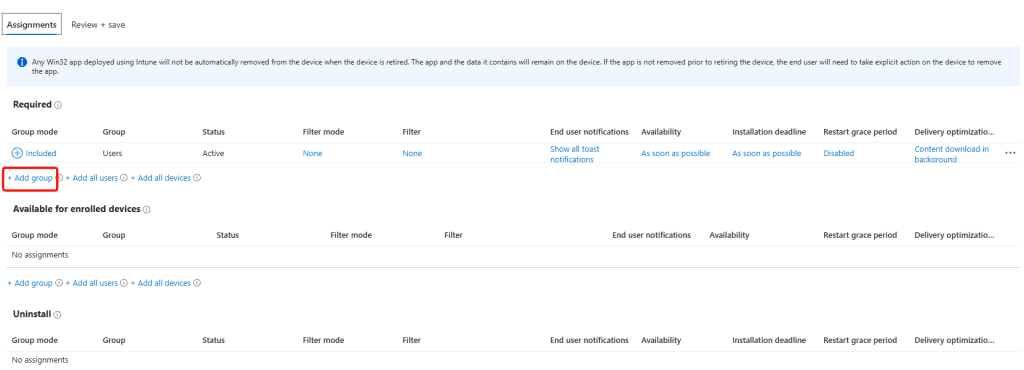
Task: Click Group mode header in Required table
Action: pyautogui.click(x=35, y=132)
